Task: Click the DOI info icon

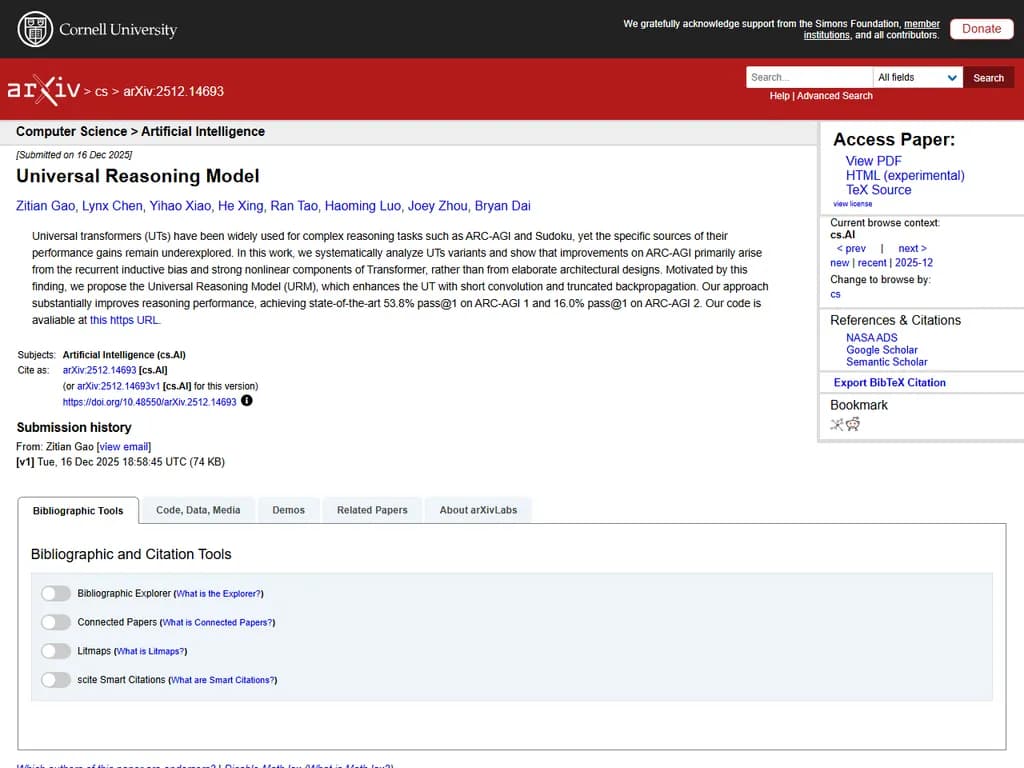Action: point(247,401)
